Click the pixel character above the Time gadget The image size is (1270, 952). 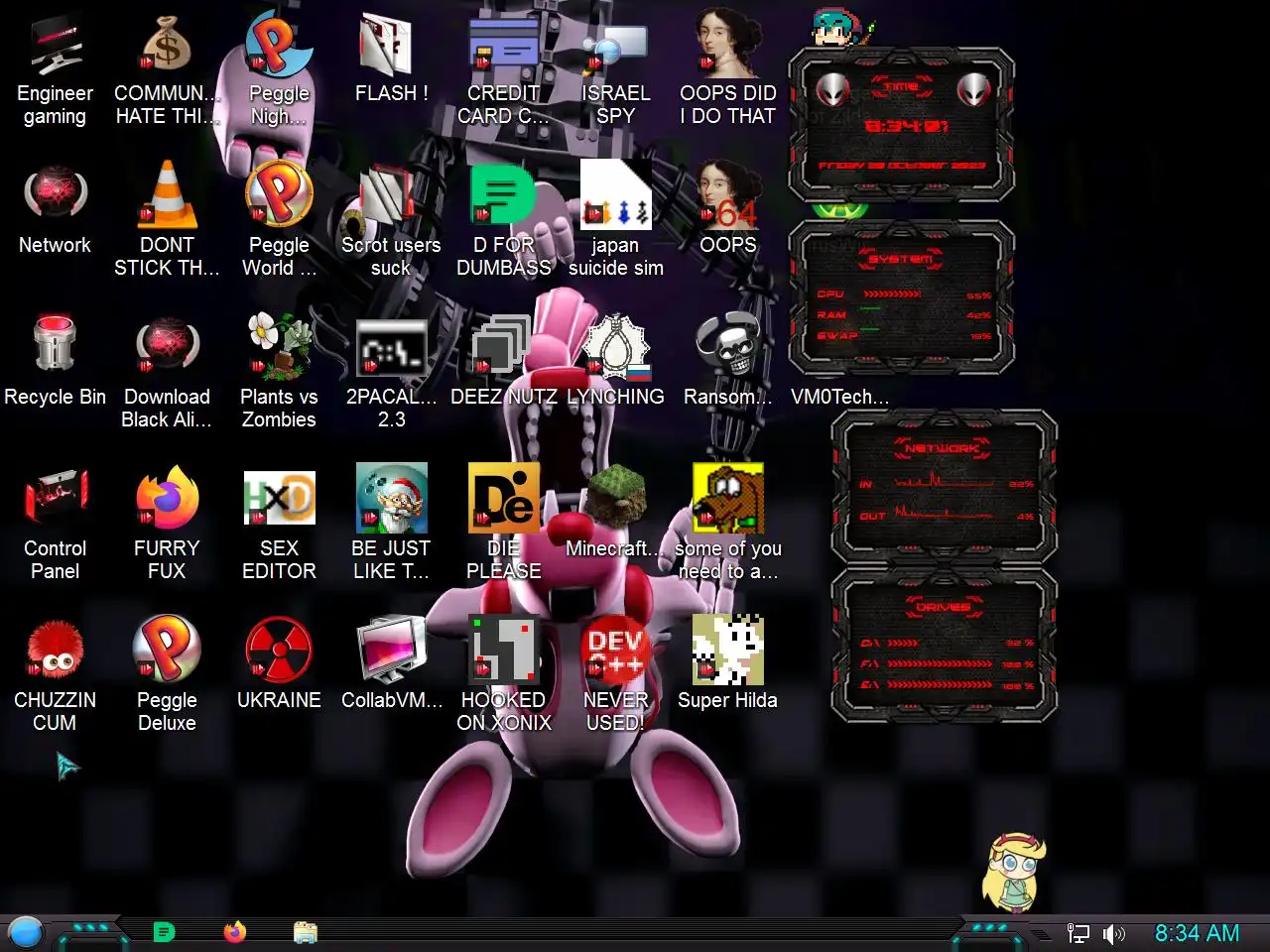[843, 28]
